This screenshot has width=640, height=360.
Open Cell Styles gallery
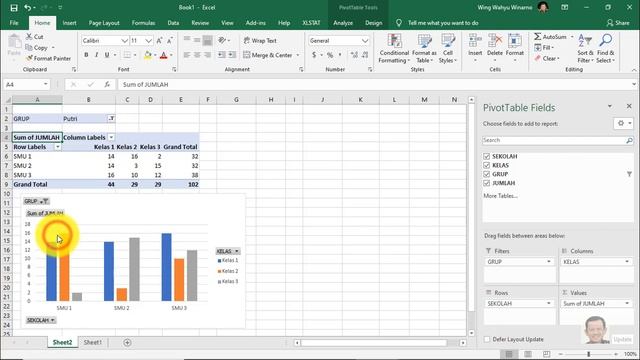(448, 49)
